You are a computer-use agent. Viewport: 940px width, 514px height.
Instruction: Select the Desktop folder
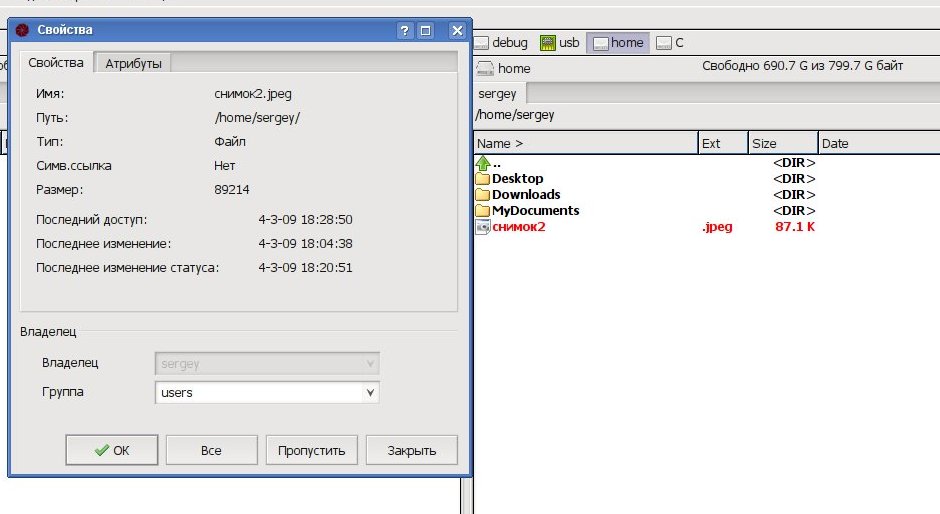click(x=517, y=179)
